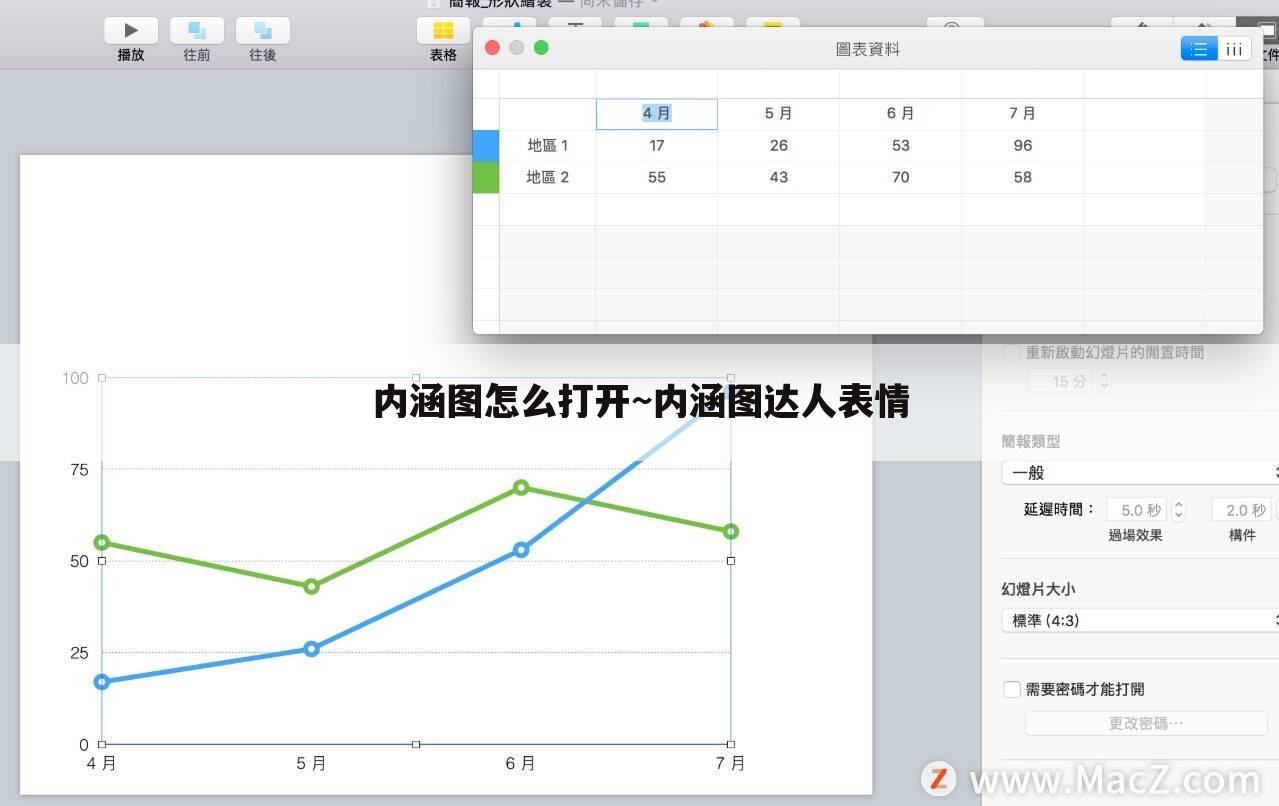Click the blue data point above 5 月 on chart
Screen dimensions: 1279x806
coord(311,649)
